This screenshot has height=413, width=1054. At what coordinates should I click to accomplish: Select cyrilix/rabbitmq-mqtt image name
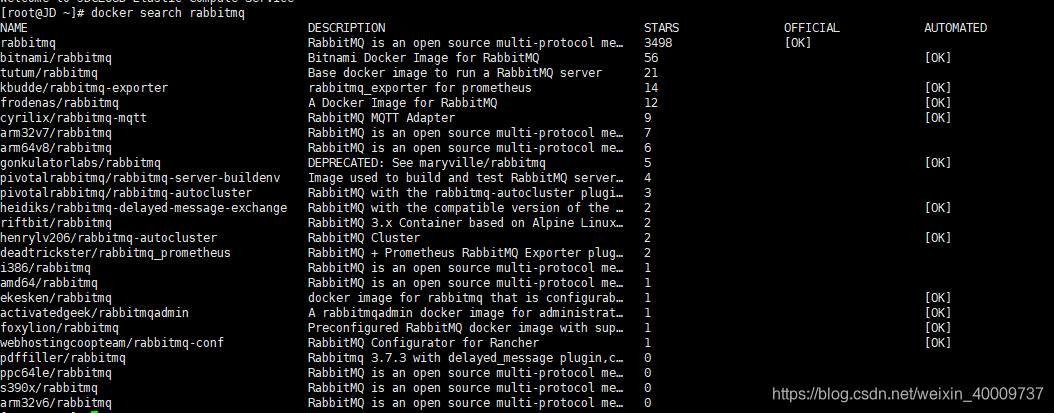(x=73, y=118)
